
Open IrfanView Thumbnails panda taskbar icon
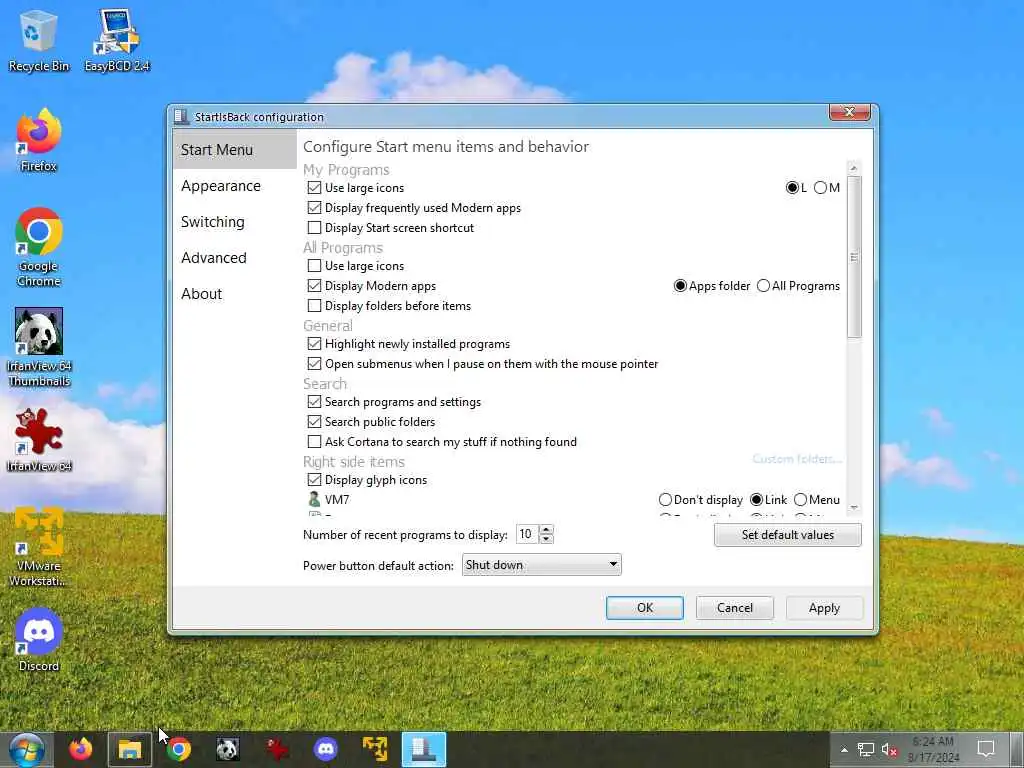coord(227,750)
